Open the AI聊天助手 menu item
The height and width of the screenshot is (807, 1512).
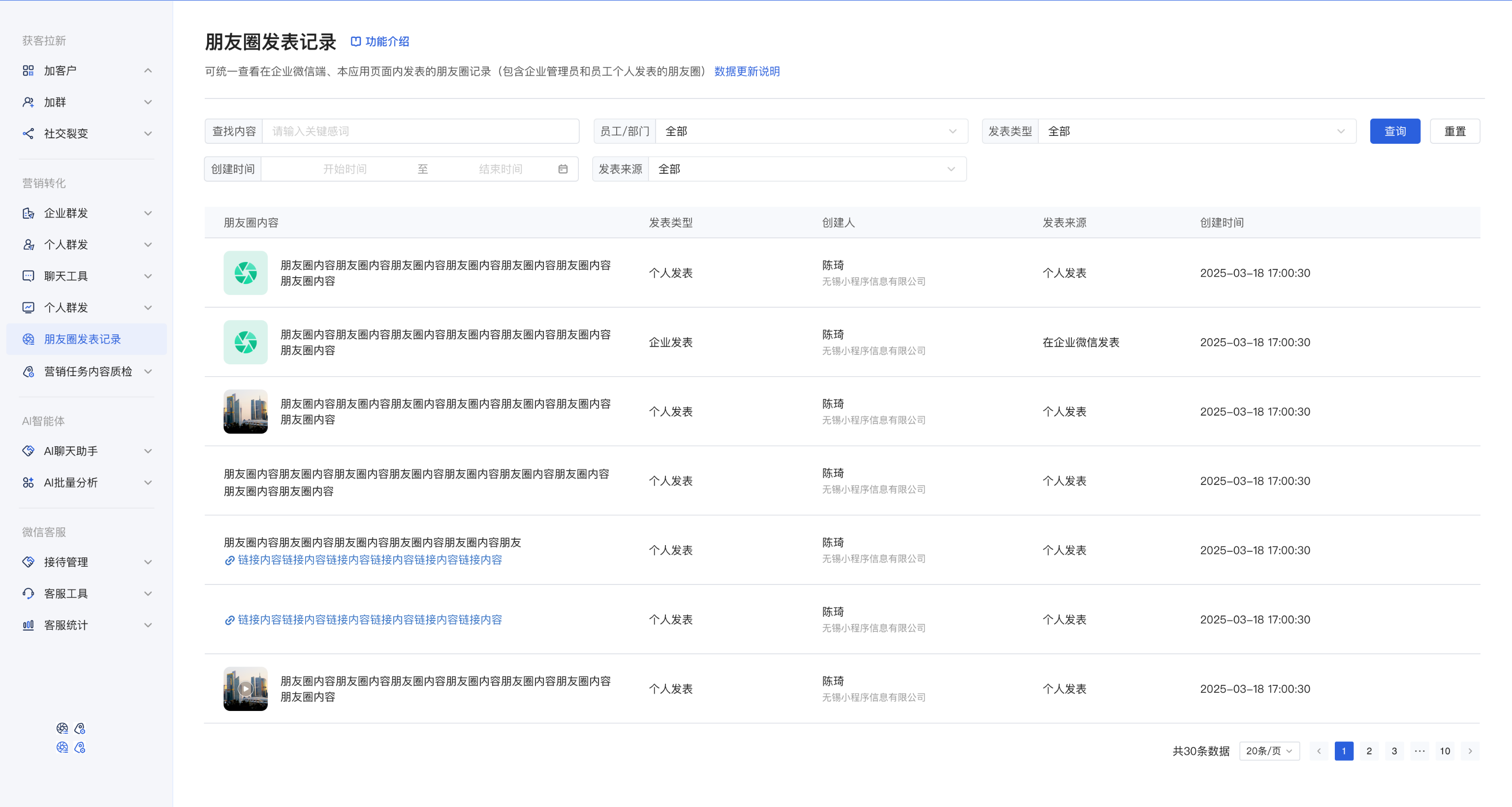87,451
